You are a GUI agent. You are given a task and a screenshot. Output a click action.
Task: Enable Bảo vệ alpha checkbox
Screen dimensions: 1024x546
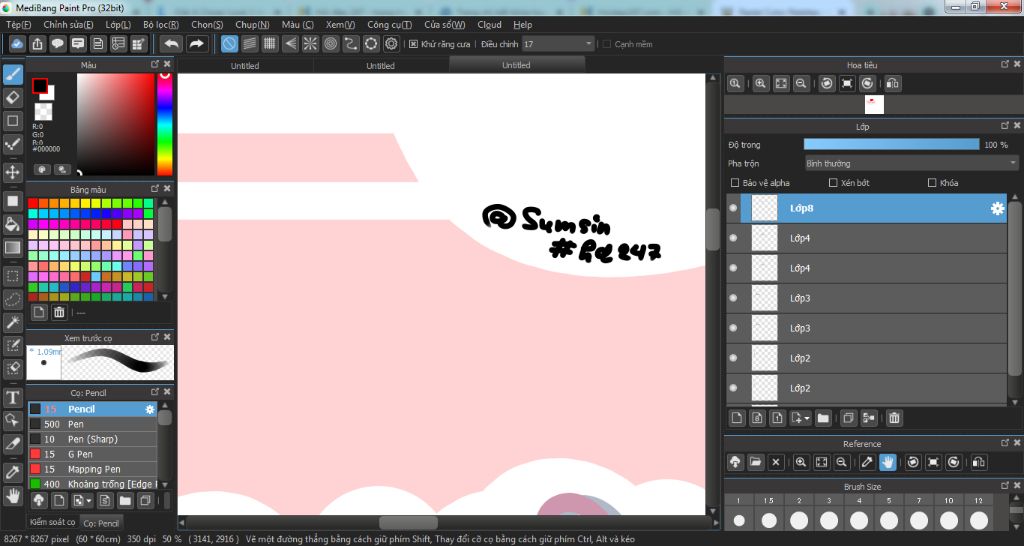tap(735, 183)
